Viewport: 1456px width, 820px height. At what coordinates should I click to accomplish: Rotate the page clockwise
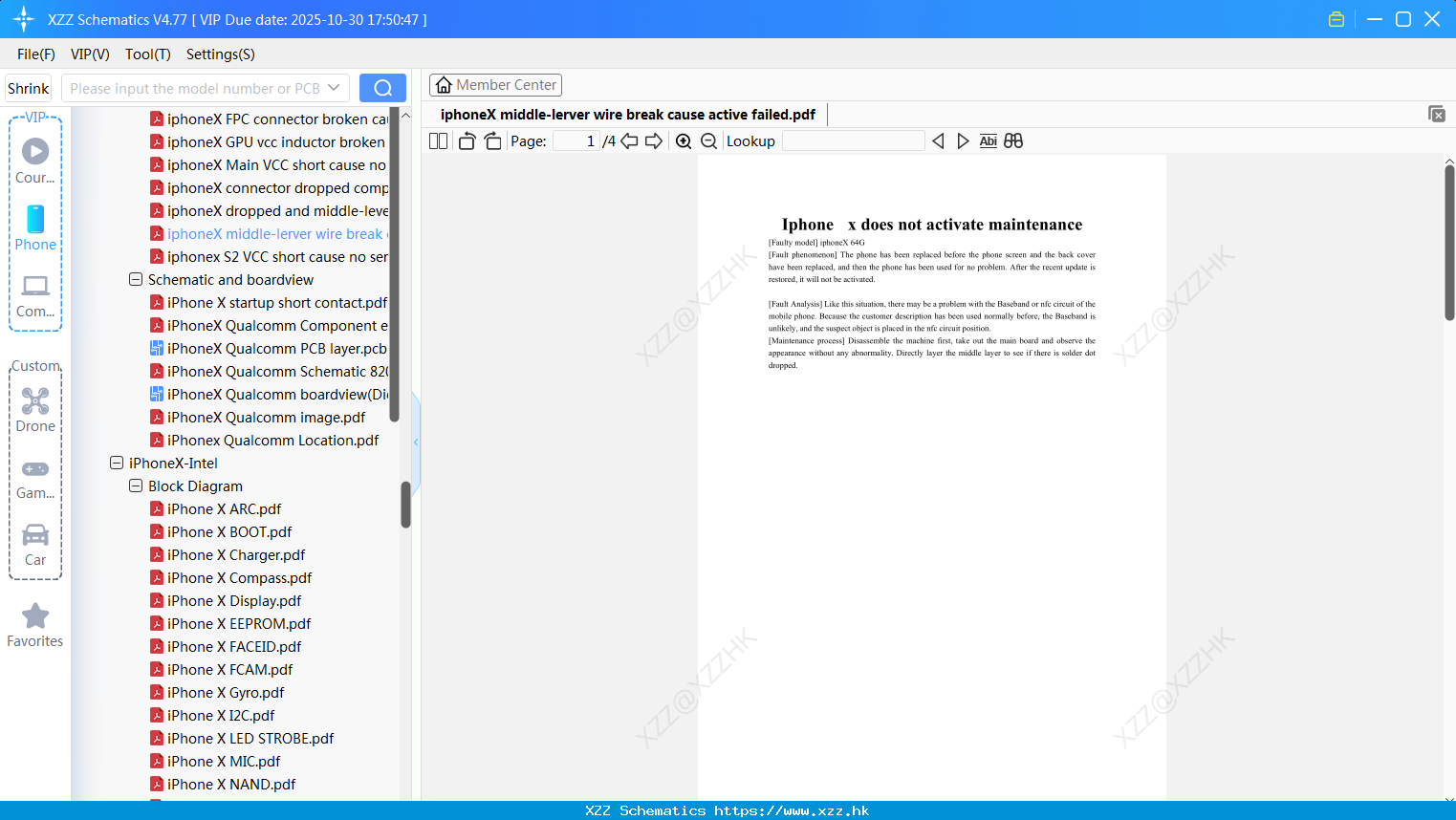492,140
